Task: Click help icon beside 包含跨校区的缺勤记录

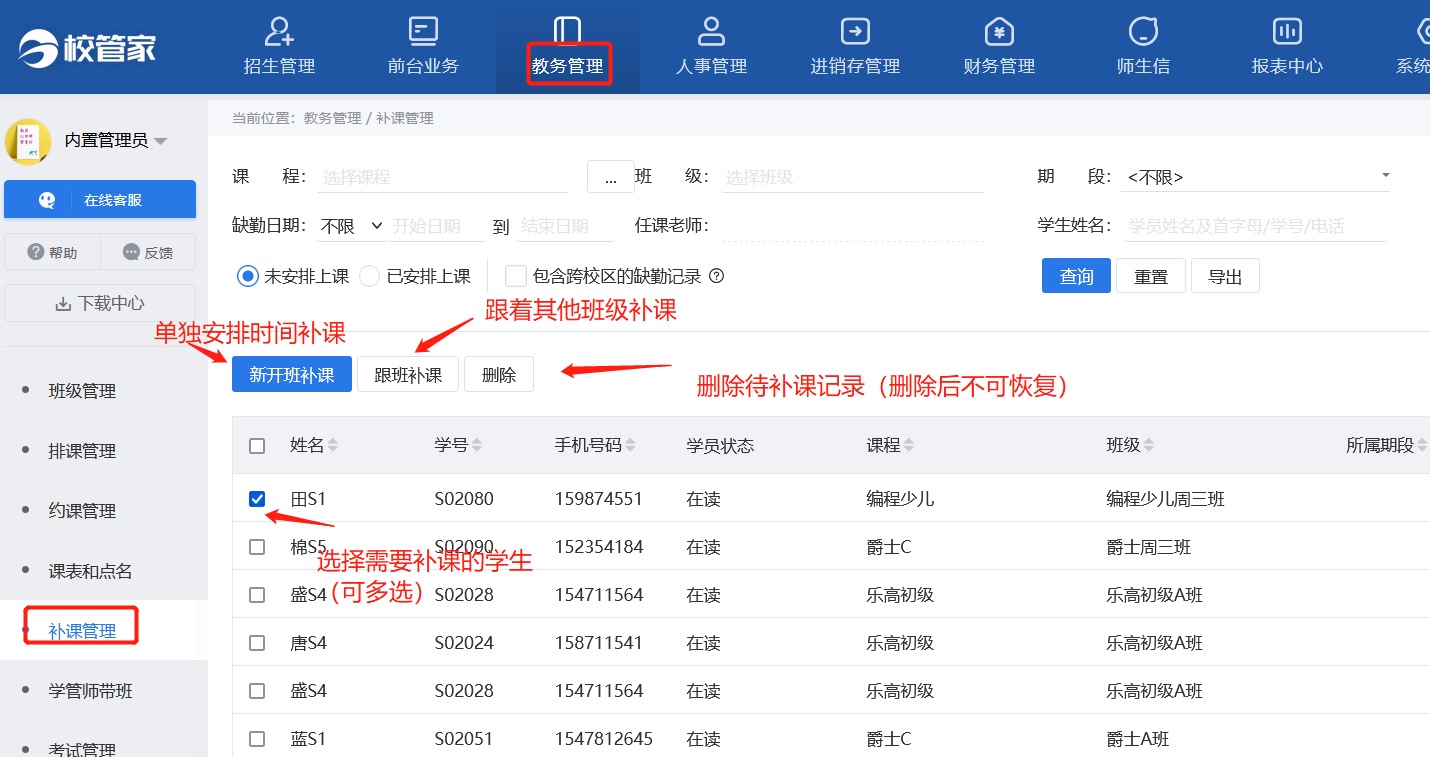Action: point(716,276)
